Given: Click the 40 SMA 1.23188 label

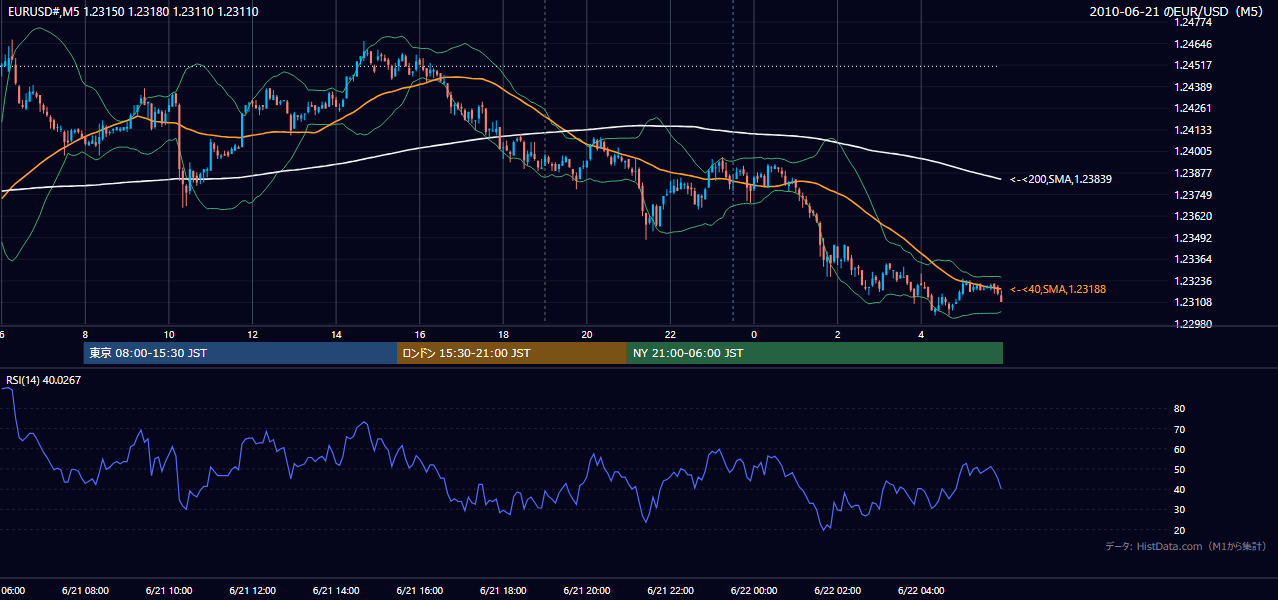Looking at the screenshot, I should click(x=1058, y=289).
